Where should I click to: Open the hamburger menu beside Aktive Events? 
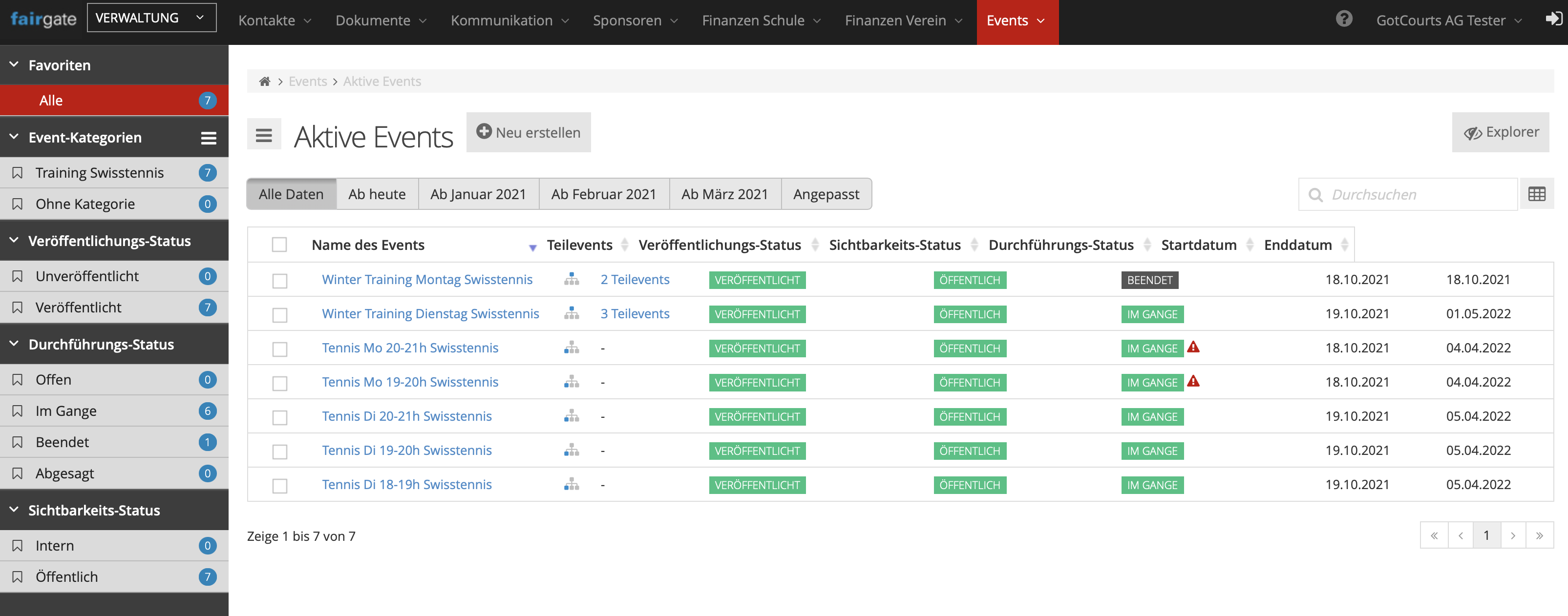(x=264, y=134)
